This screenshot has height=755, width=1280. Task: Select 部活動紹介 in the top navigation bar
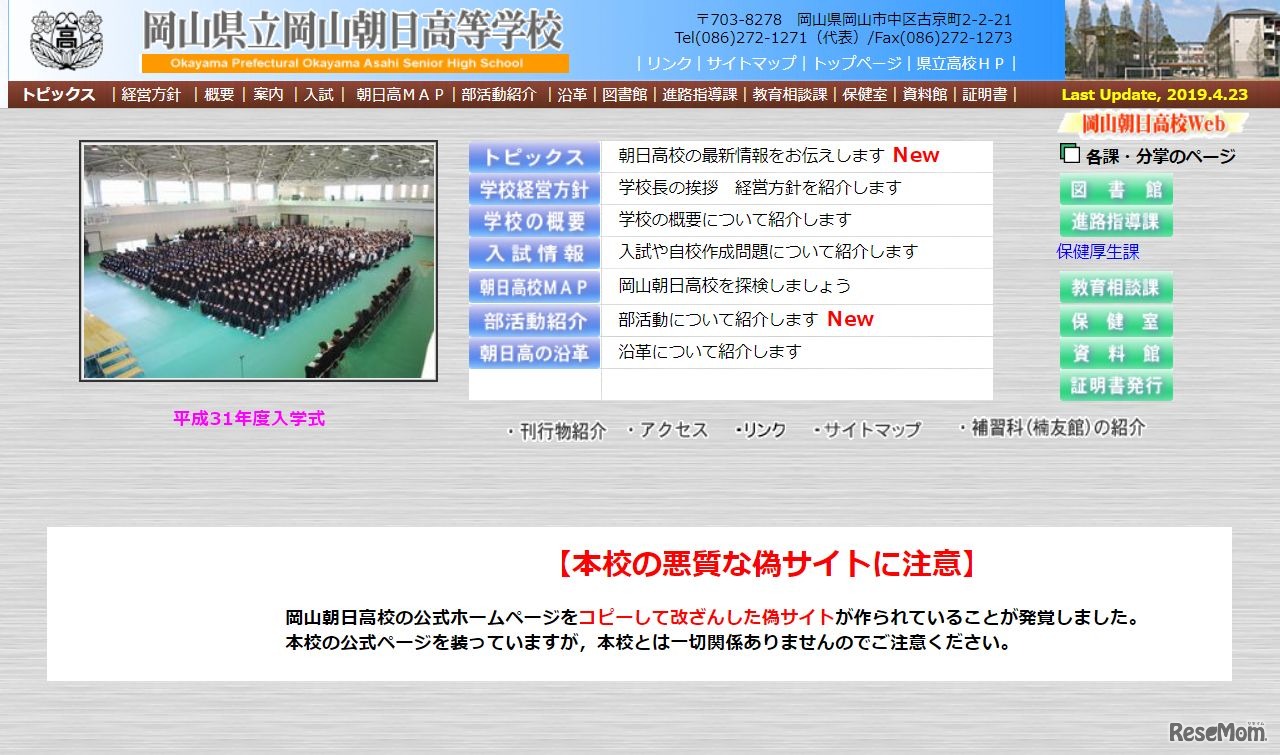pyautogui.click(x=499, y=94)
